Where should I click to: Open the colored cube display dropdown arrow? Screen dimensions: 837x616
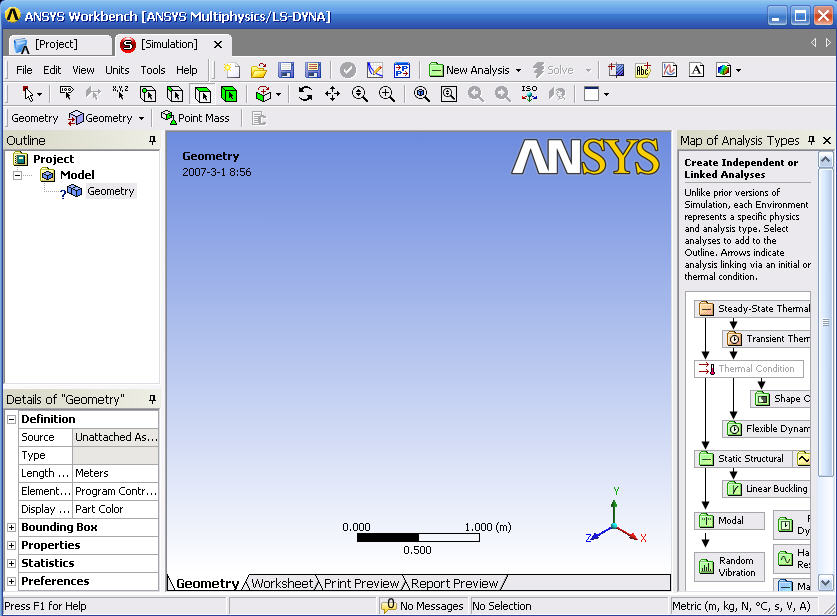(738, 70)
